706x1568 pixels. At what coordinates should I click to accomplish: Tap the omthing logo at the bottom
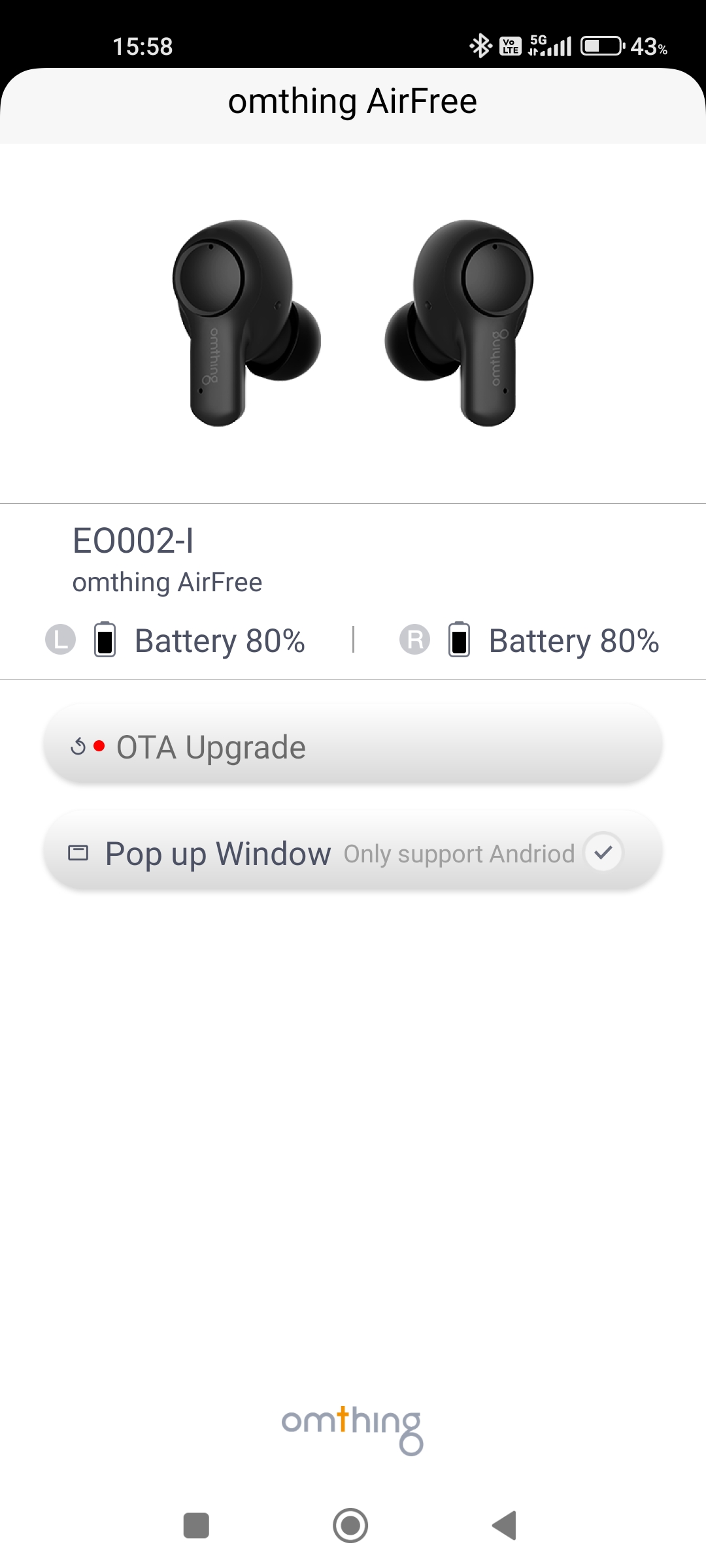click(353, 1429)
